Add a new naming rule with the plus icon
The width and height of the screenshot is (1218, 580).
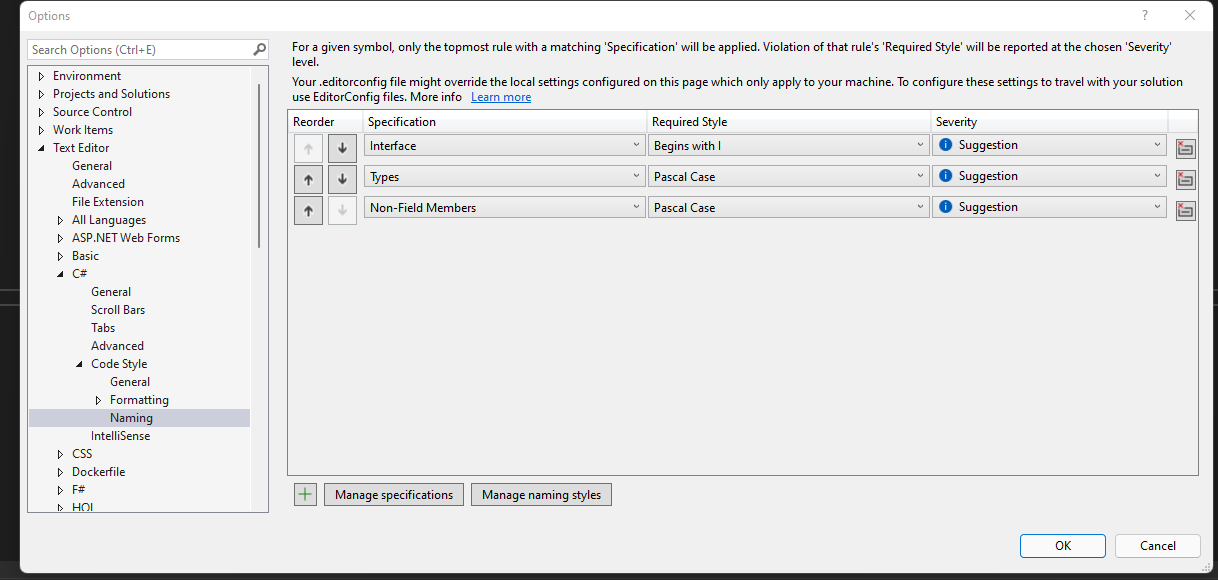point(305,494)
